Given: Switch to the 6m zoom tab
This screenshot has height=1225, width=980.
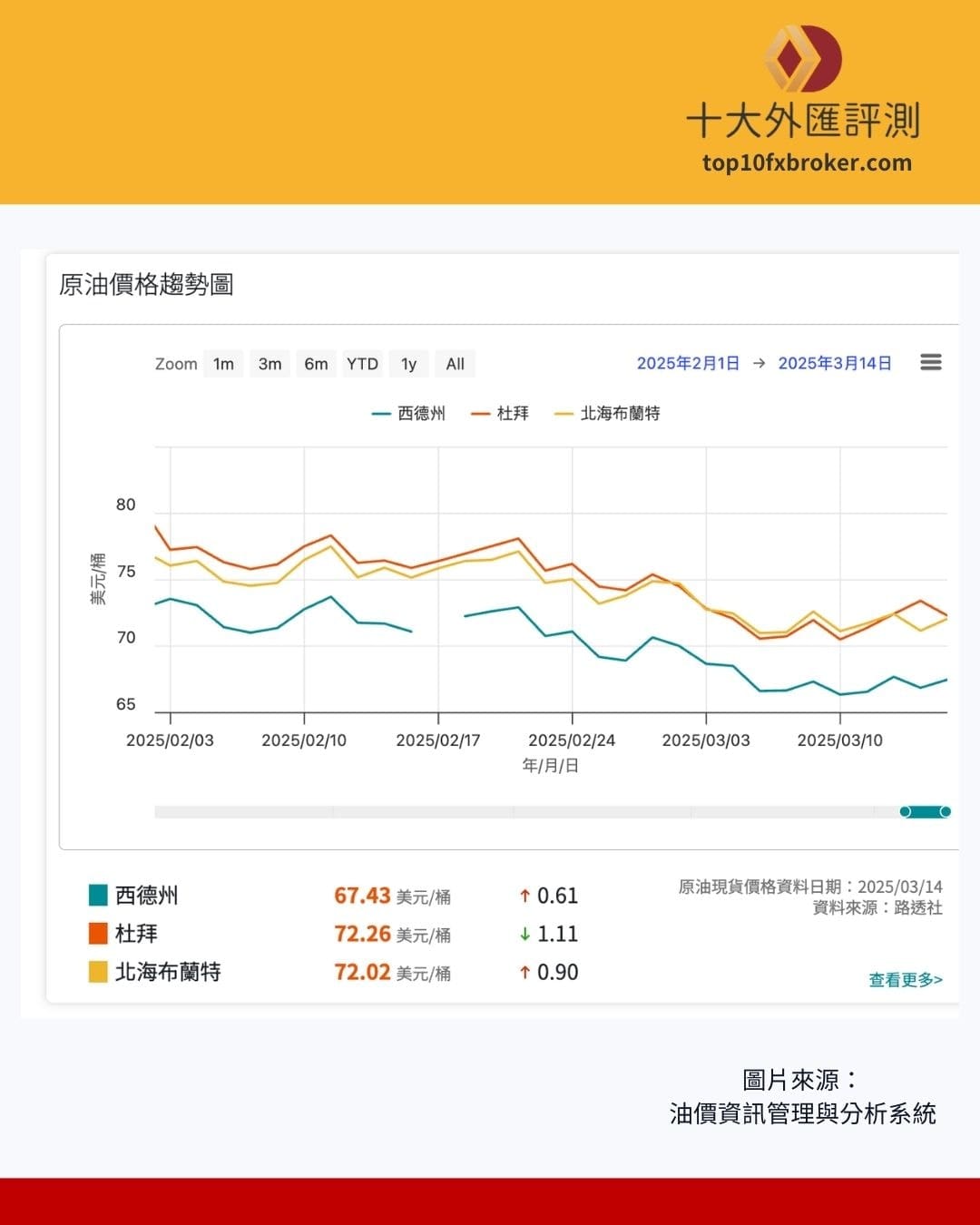Looking at the screenshot, I should click(316, 363).
